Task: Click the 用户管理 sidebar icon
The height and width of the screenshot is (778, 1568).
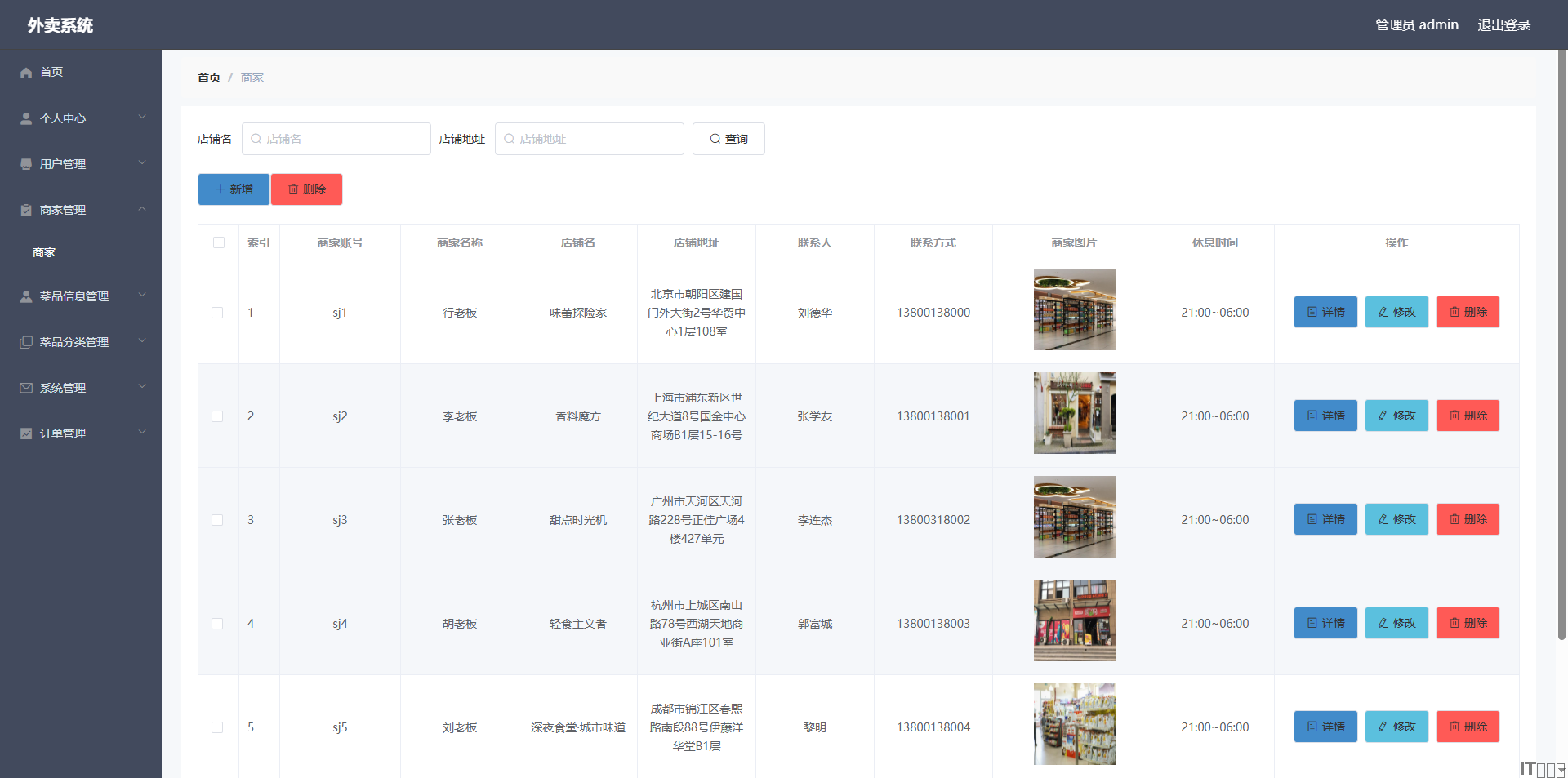Action: 26,164
